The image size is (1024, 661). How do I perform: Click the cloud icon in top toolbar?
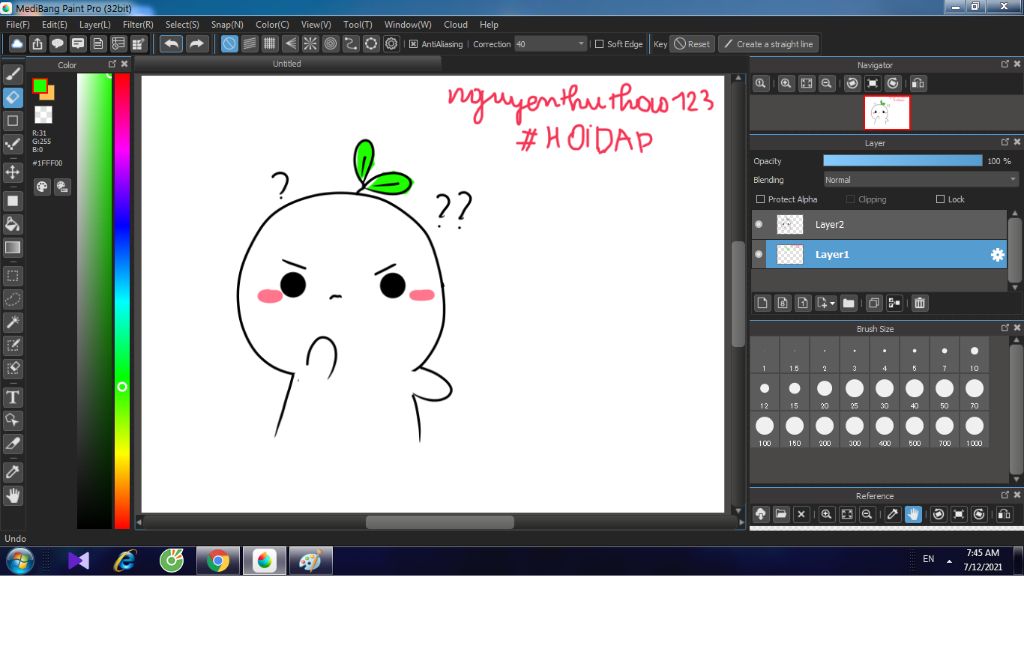click(17, 44)
